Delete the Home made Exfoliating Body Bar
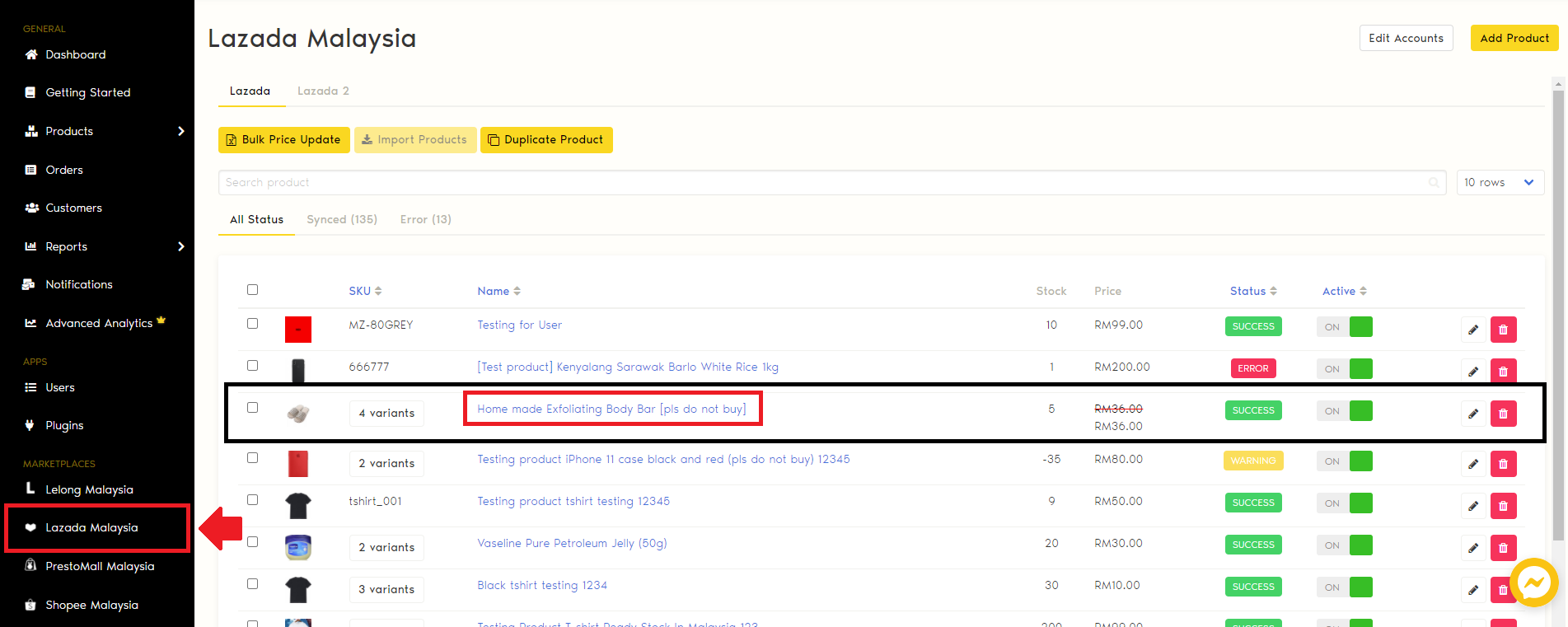This screenshot has width=1568, height=627. tap(1503, 414)
